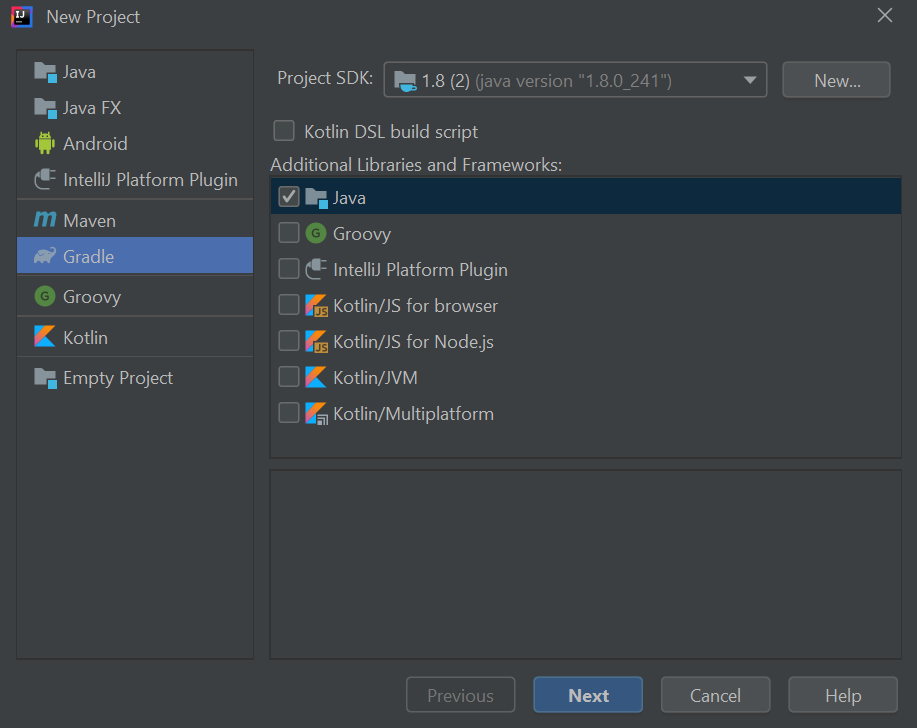Click the Next button
Viewport: 917px width, 728px height.
[588, 695]
